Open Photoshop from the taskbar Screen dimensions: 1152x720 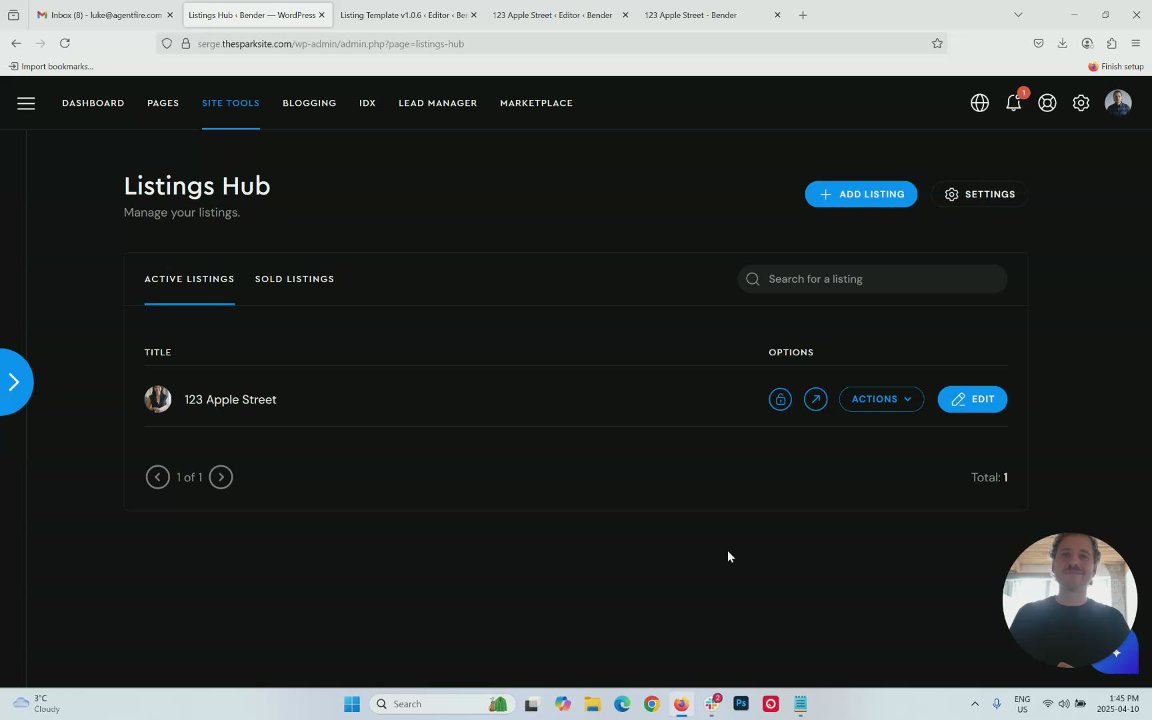pyautogui.click(x=741, y=704)
